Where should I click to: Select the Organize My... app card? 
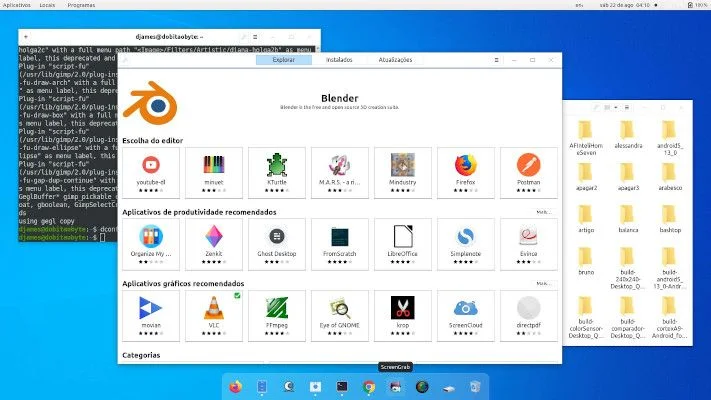[x=151, y=244]
